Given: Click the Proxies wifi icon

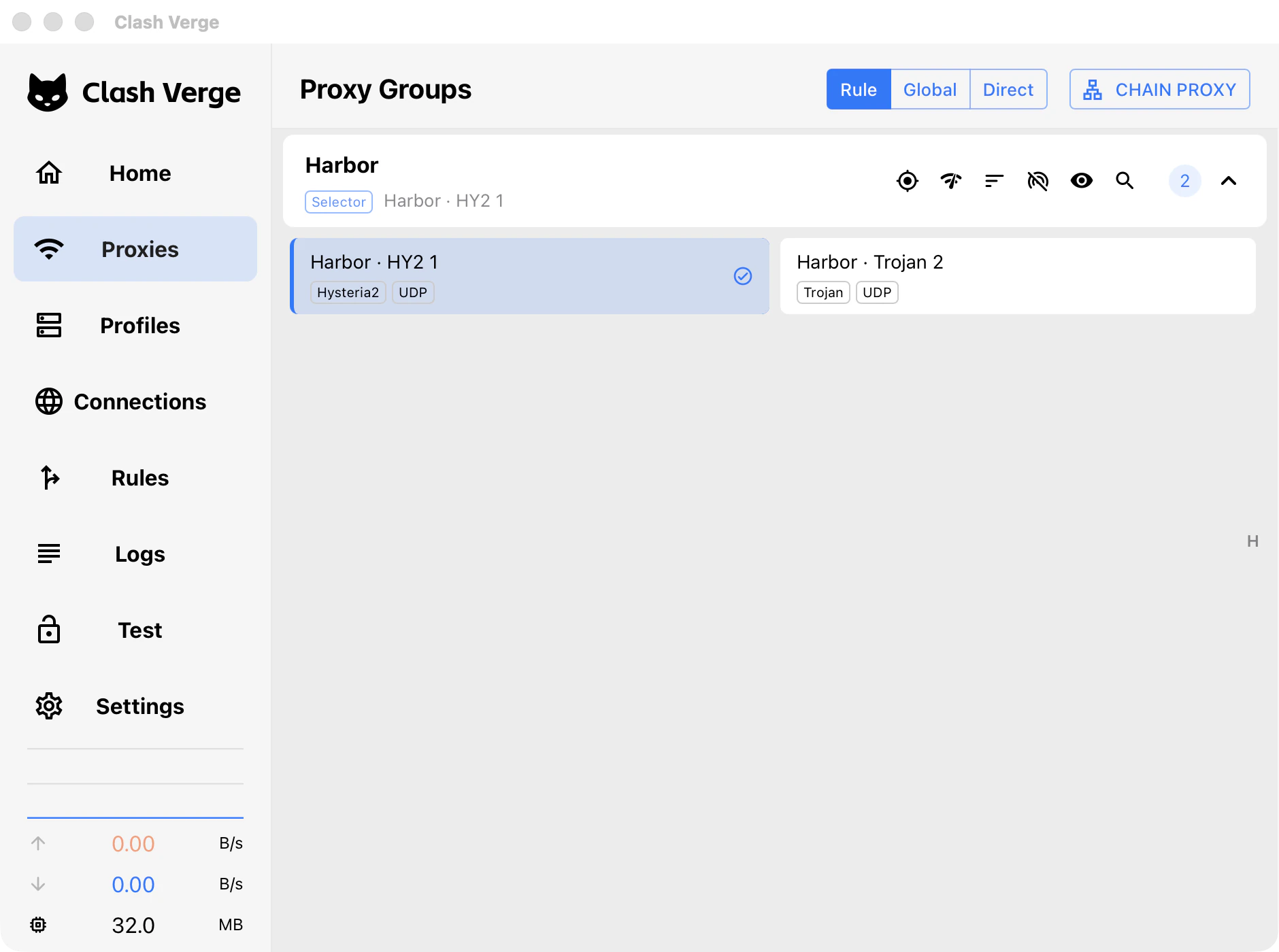Looking at the screenshot, I should point(49,249).
